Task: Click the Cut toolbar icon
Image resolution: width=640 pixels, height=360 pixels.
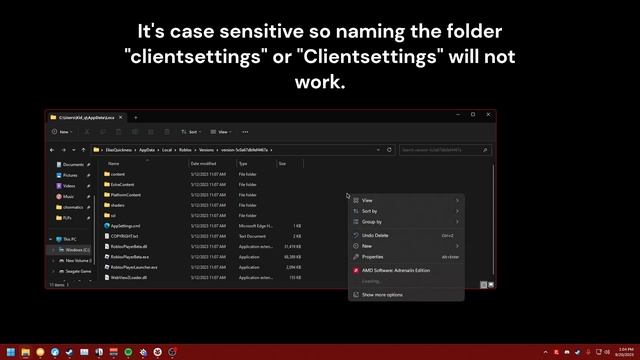Action: [87, 132]
